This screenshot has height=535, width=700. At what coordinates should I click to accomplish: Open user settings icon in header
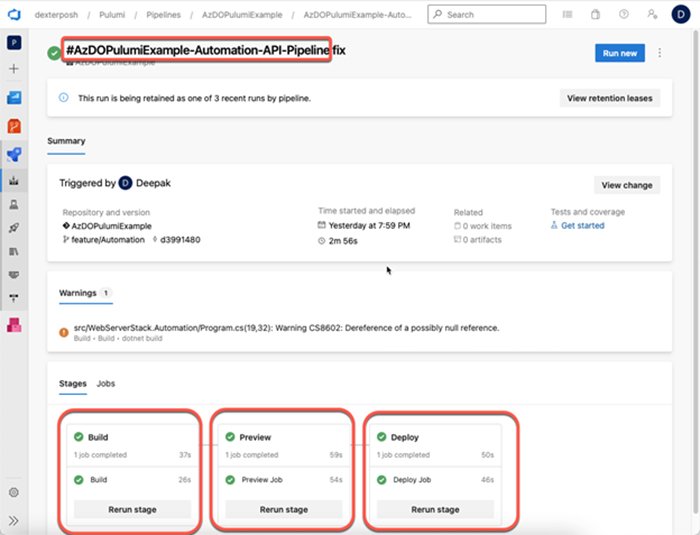tap(652, 15)
